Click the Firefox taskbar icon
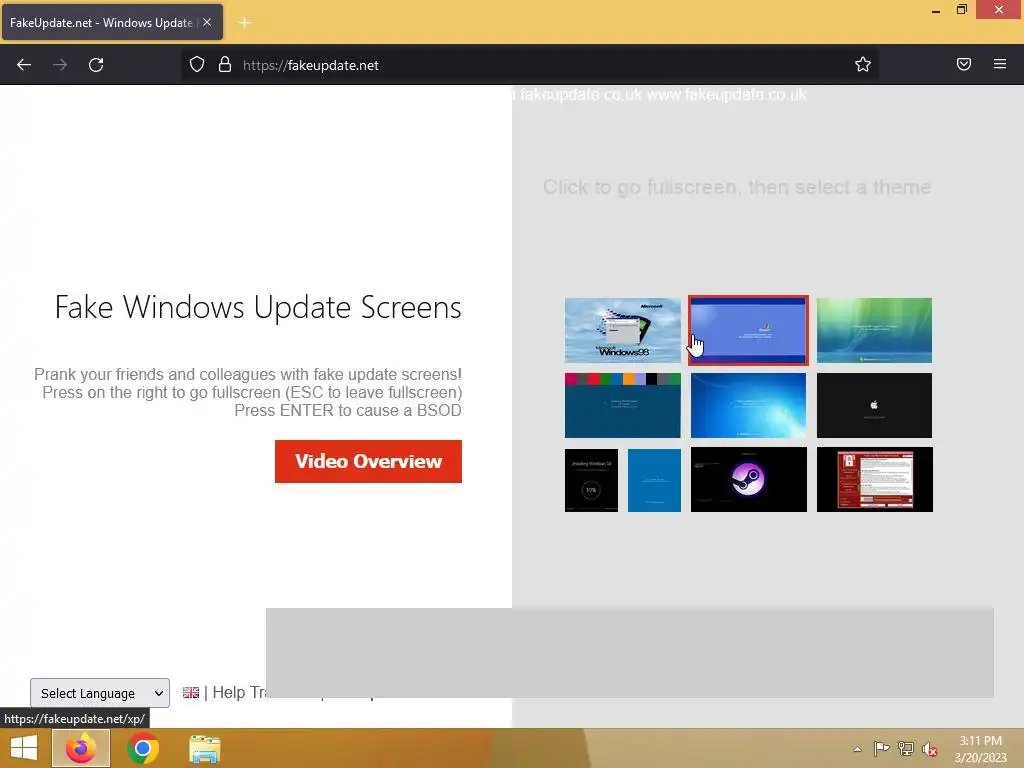This screenshot has width=1024, height=768. click(x=81, y=748)
